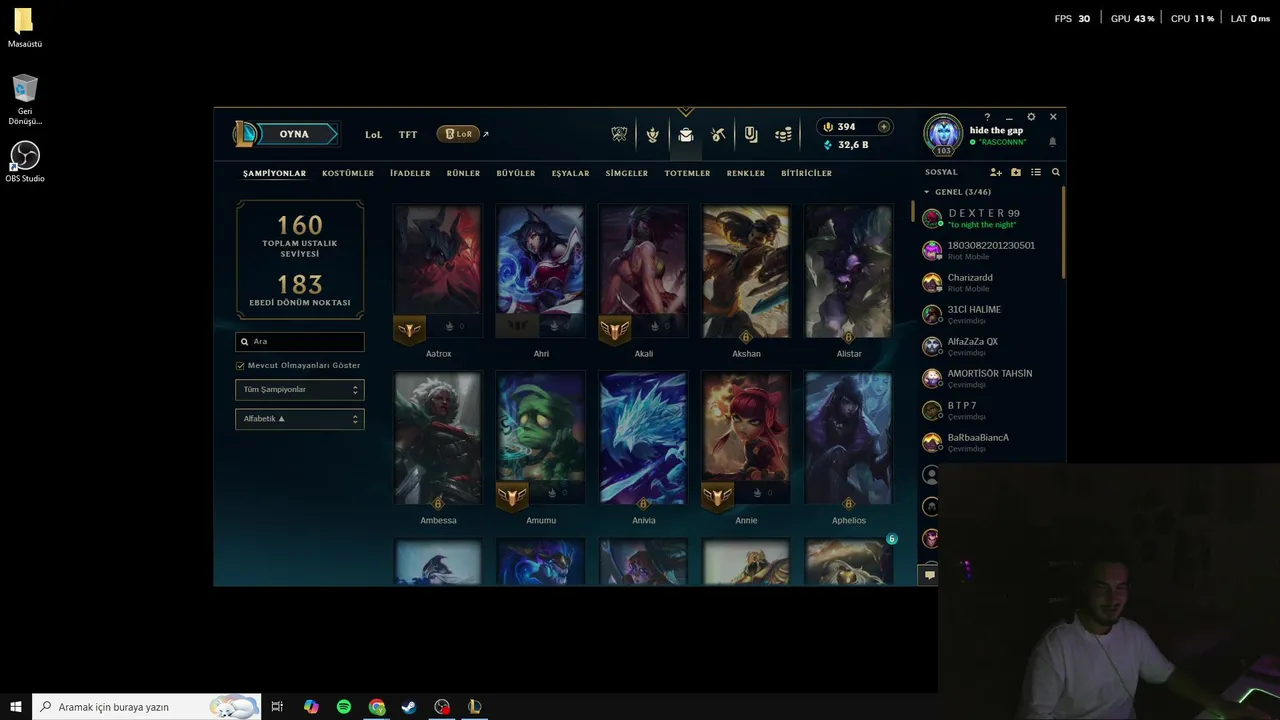Switch to the TOTEMLER tab

688,173
